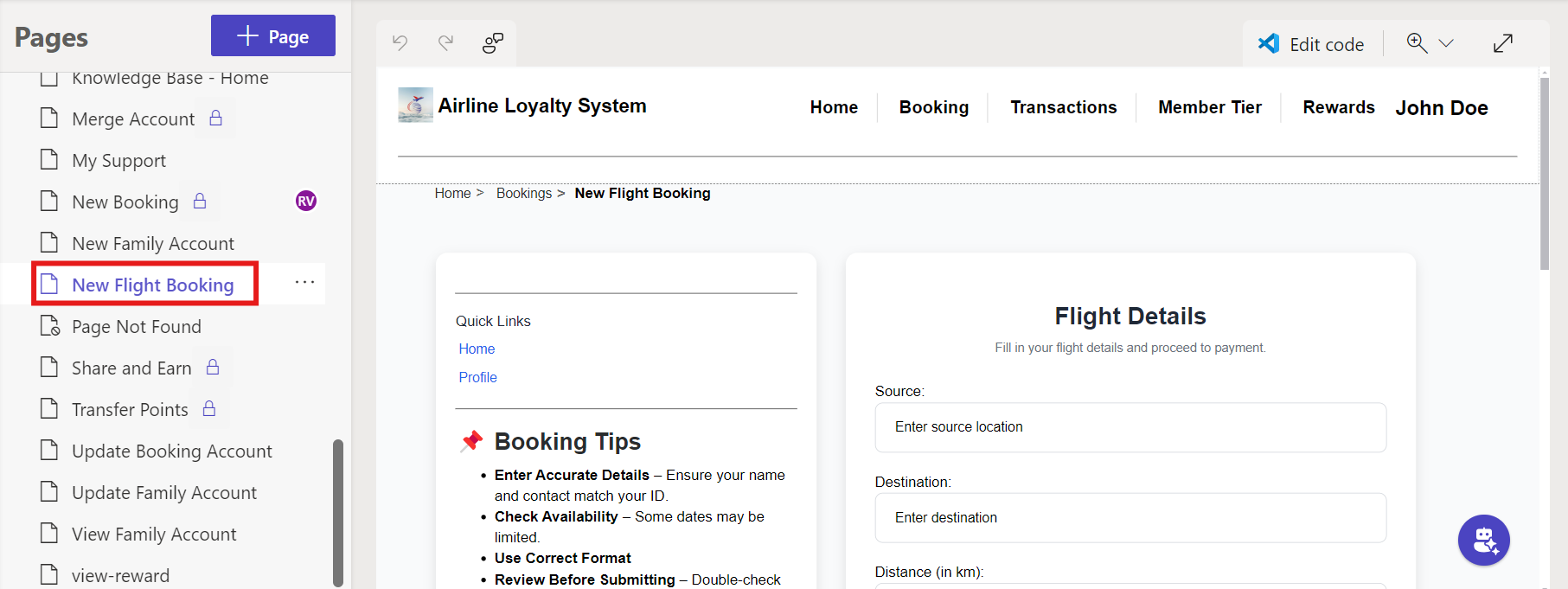Expand preview to full screen
Screen dimensions: 1568x589
tap(1503, 43)
